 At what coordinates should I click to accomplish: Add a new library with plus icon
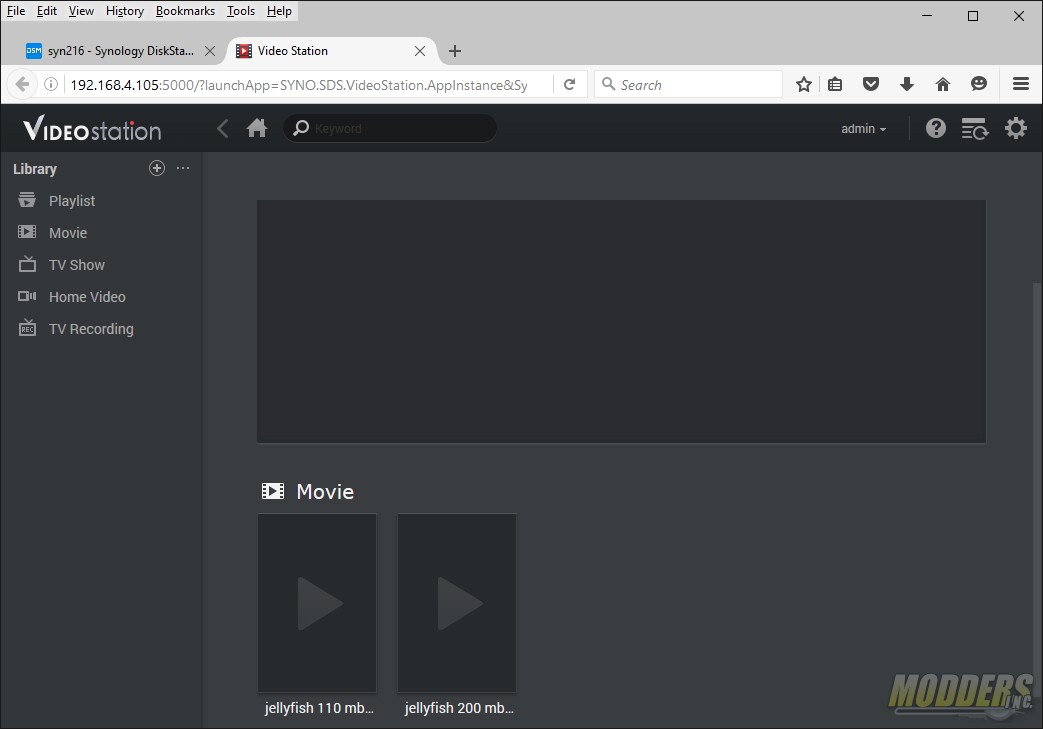157,168
